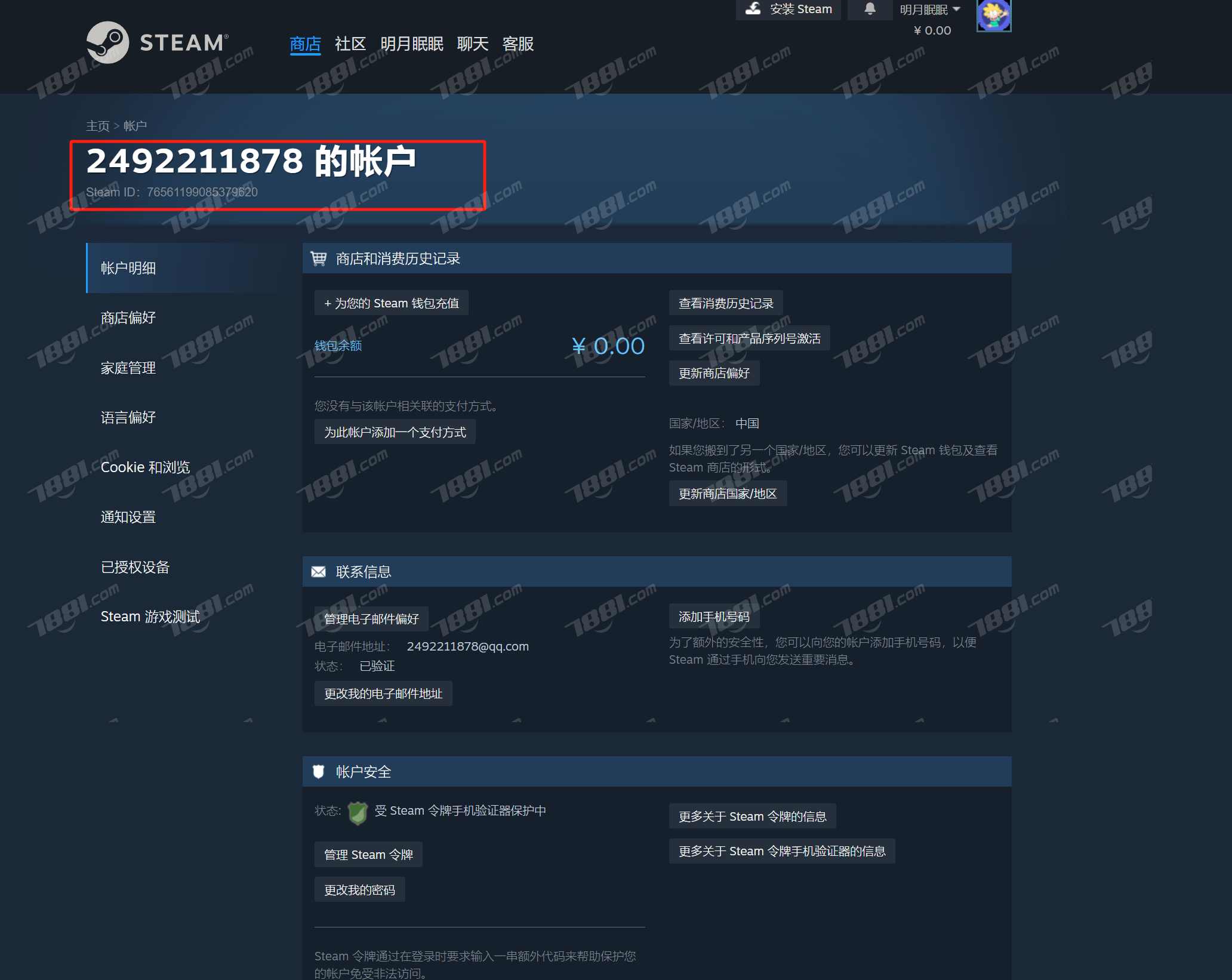
Task: Click 受 Steam 令牌手机验证器保护中 status text
Action: 460,810
